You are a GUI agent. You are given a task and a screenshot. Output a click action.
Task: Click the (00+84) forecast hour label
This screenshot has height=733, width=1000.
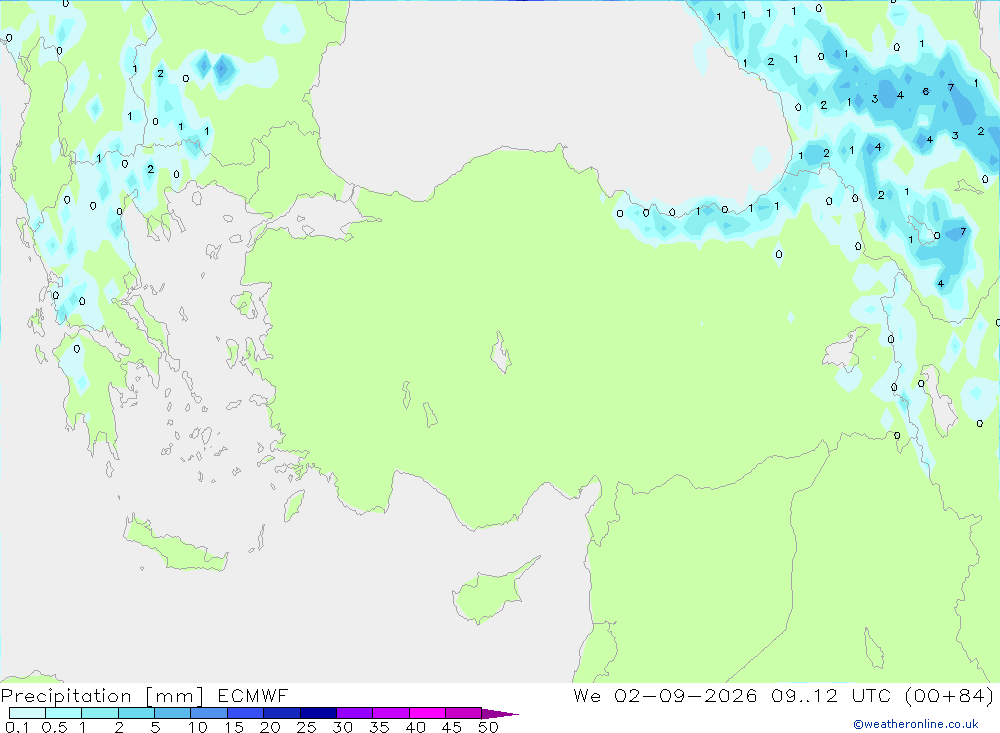tap(948, 695)
